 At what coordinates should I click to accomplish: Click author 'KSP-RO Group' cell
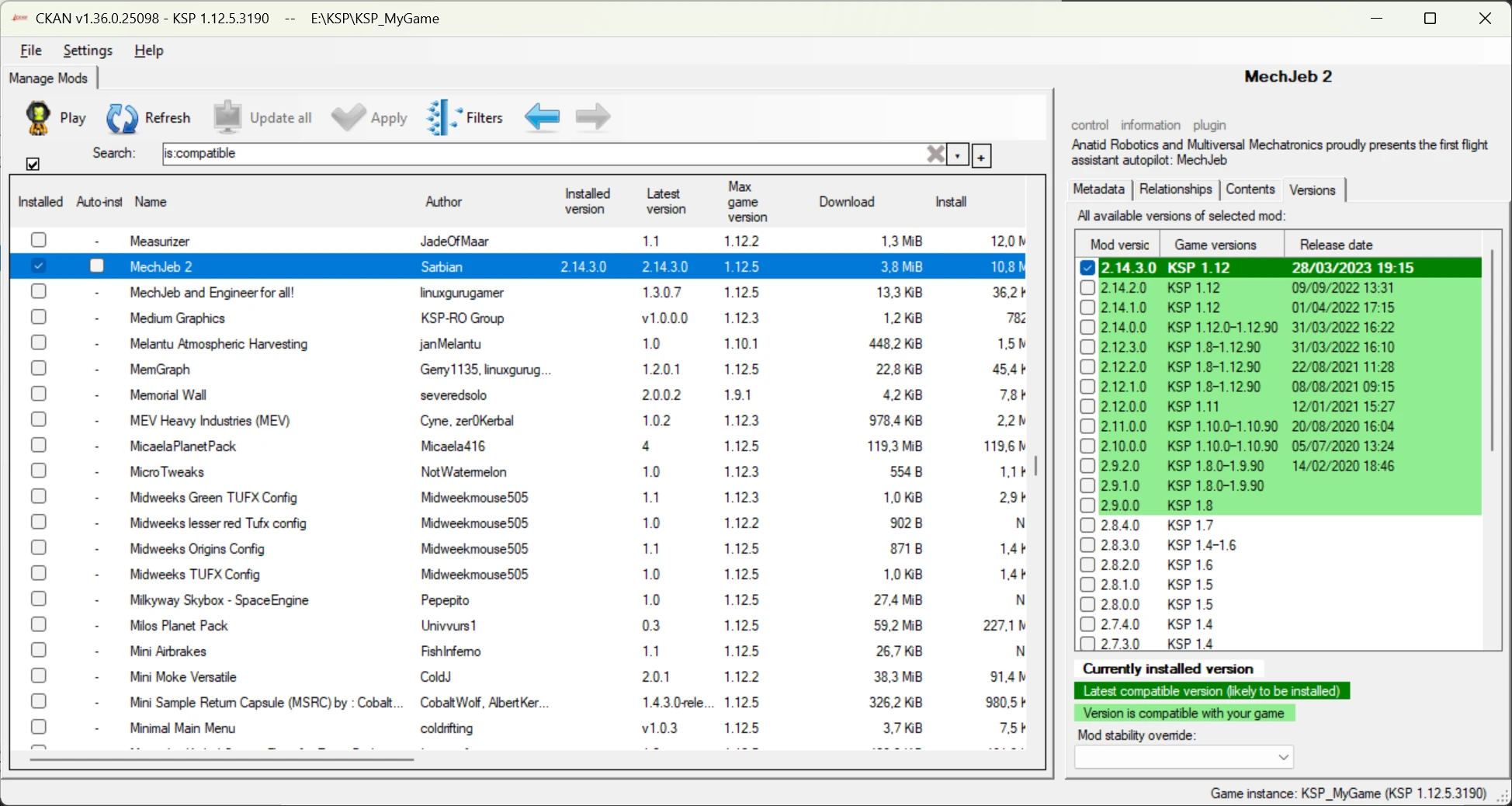pyautogui.click(x=463, y=318)
